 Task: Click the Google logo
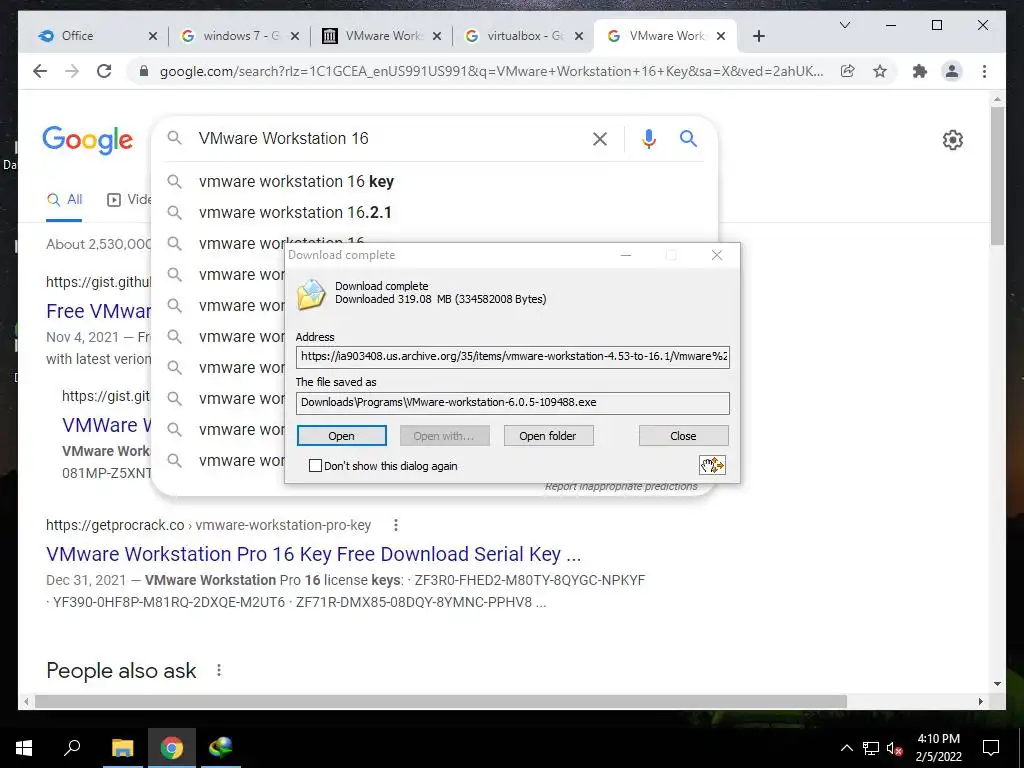click(88, 140)
